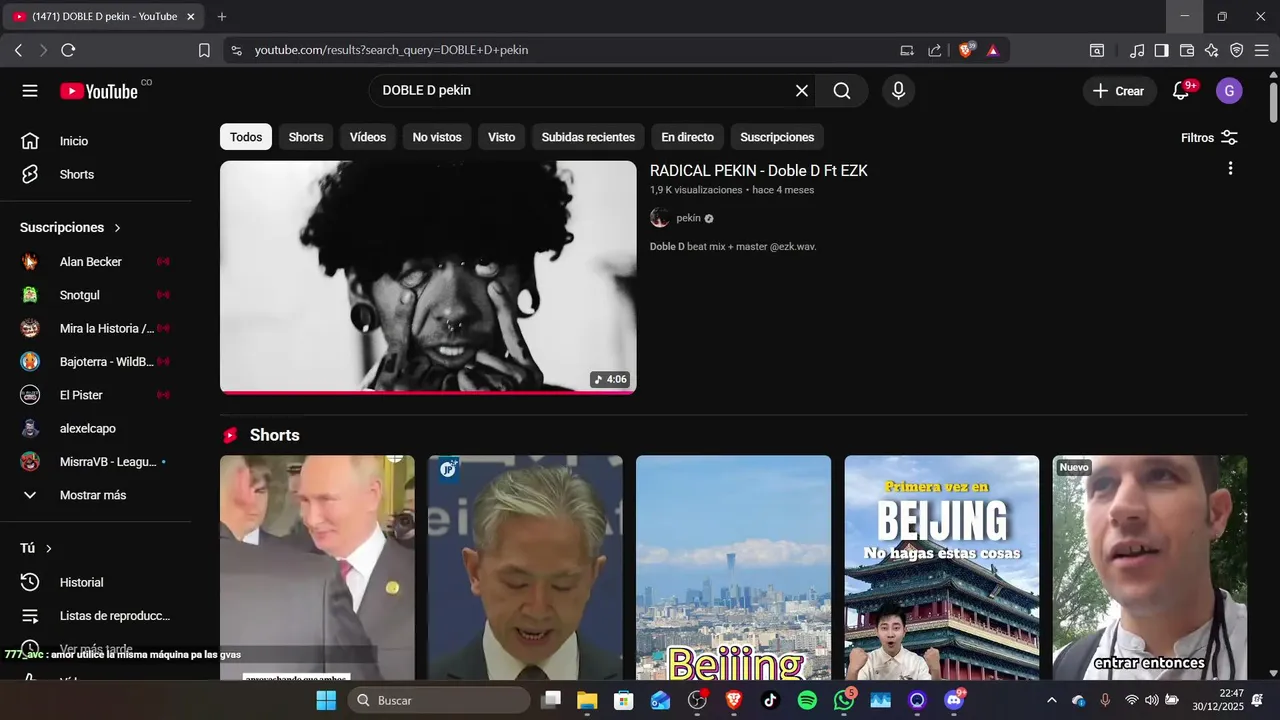This screenshot has width=1280, height=720.
Task: Play the RADICAL PEKIN video thumbnail
Action: coord(428,277)
